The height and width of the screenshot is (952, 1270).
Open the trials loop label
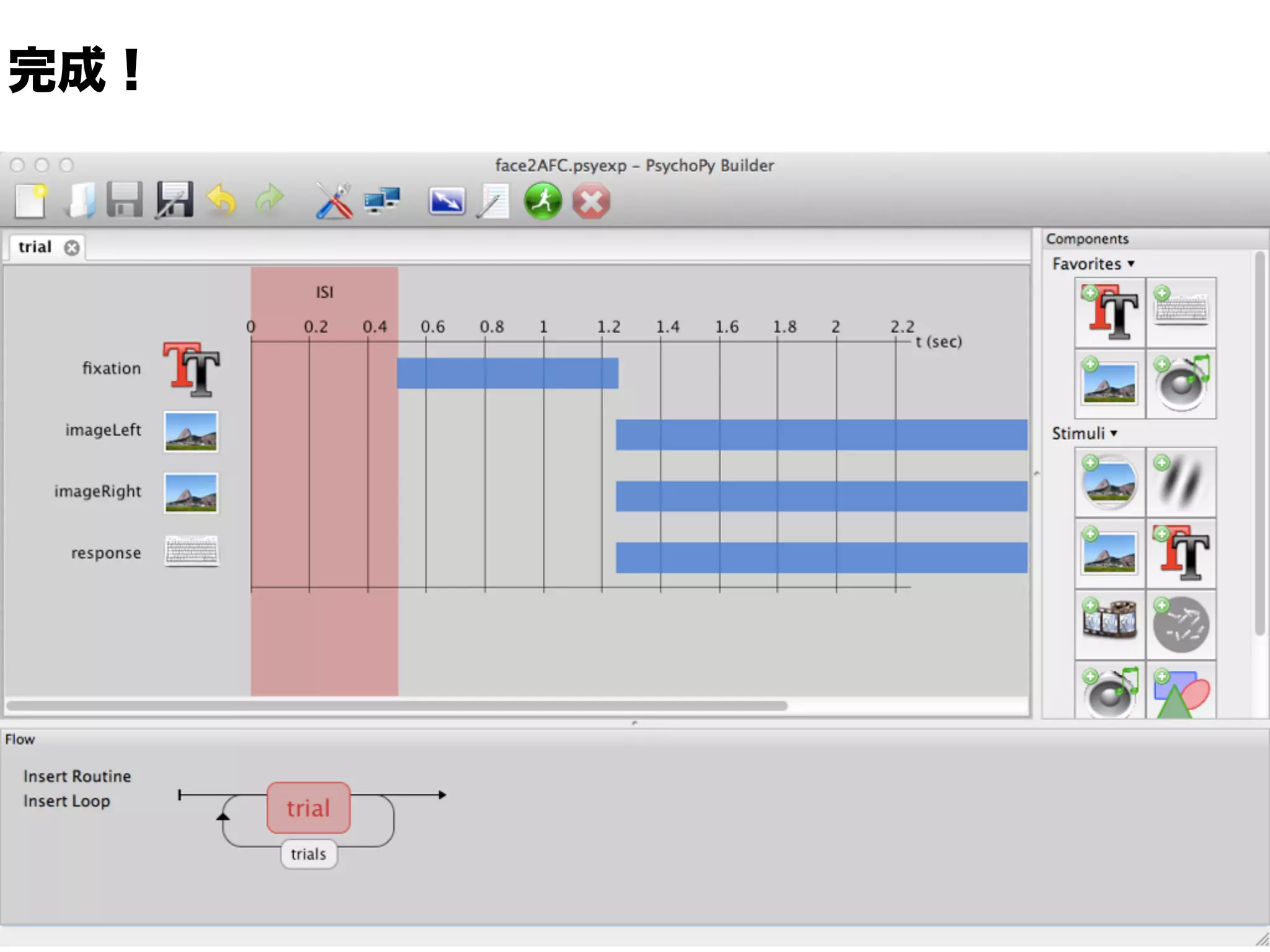pos(308,854)
